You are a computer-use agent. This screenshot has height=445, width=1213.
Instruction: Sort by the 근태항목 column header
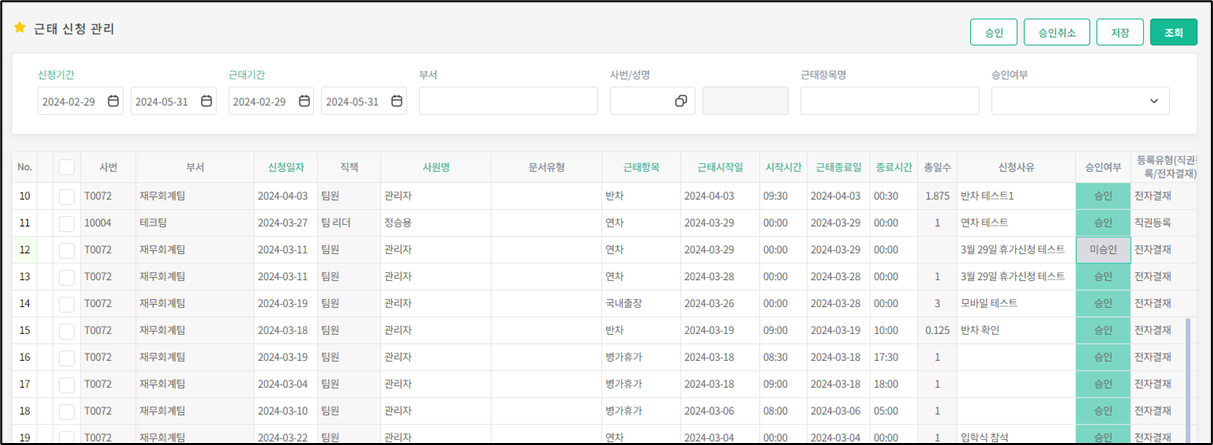pyautogui.click(x=640, y=167)
